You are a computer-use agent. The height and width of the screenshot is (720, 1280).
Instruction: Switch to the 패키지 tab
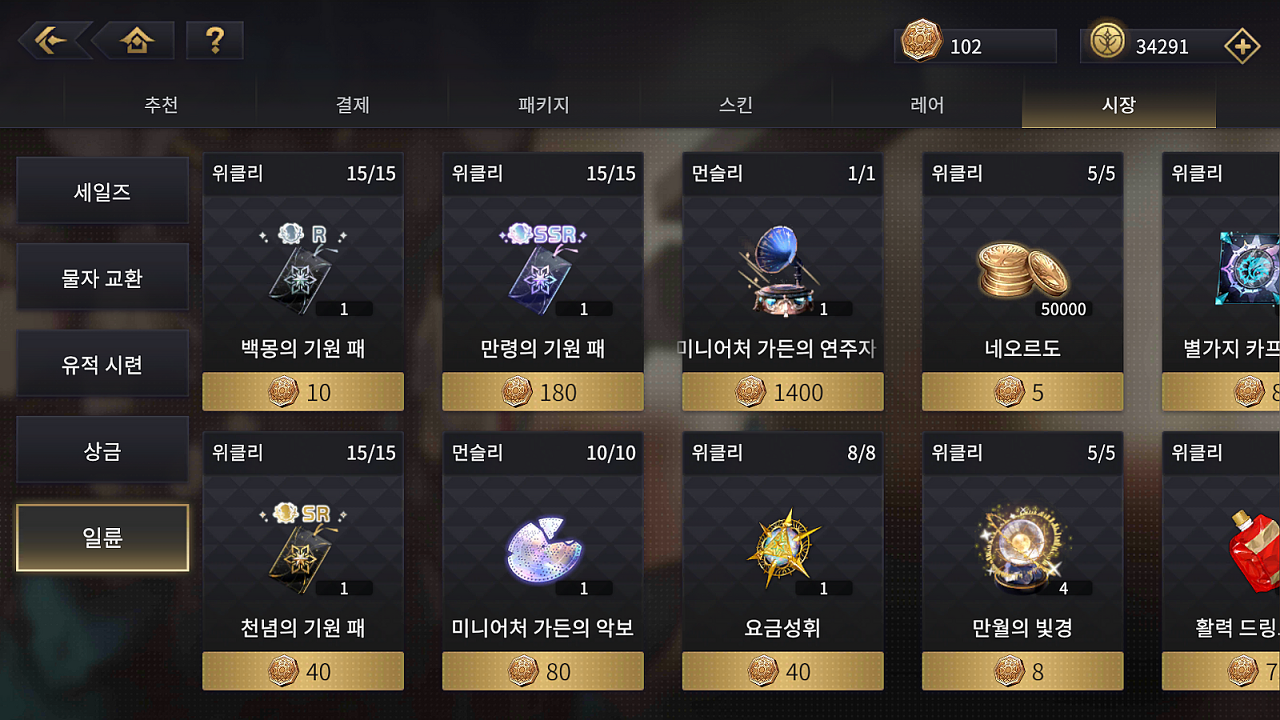click(544, 105)
